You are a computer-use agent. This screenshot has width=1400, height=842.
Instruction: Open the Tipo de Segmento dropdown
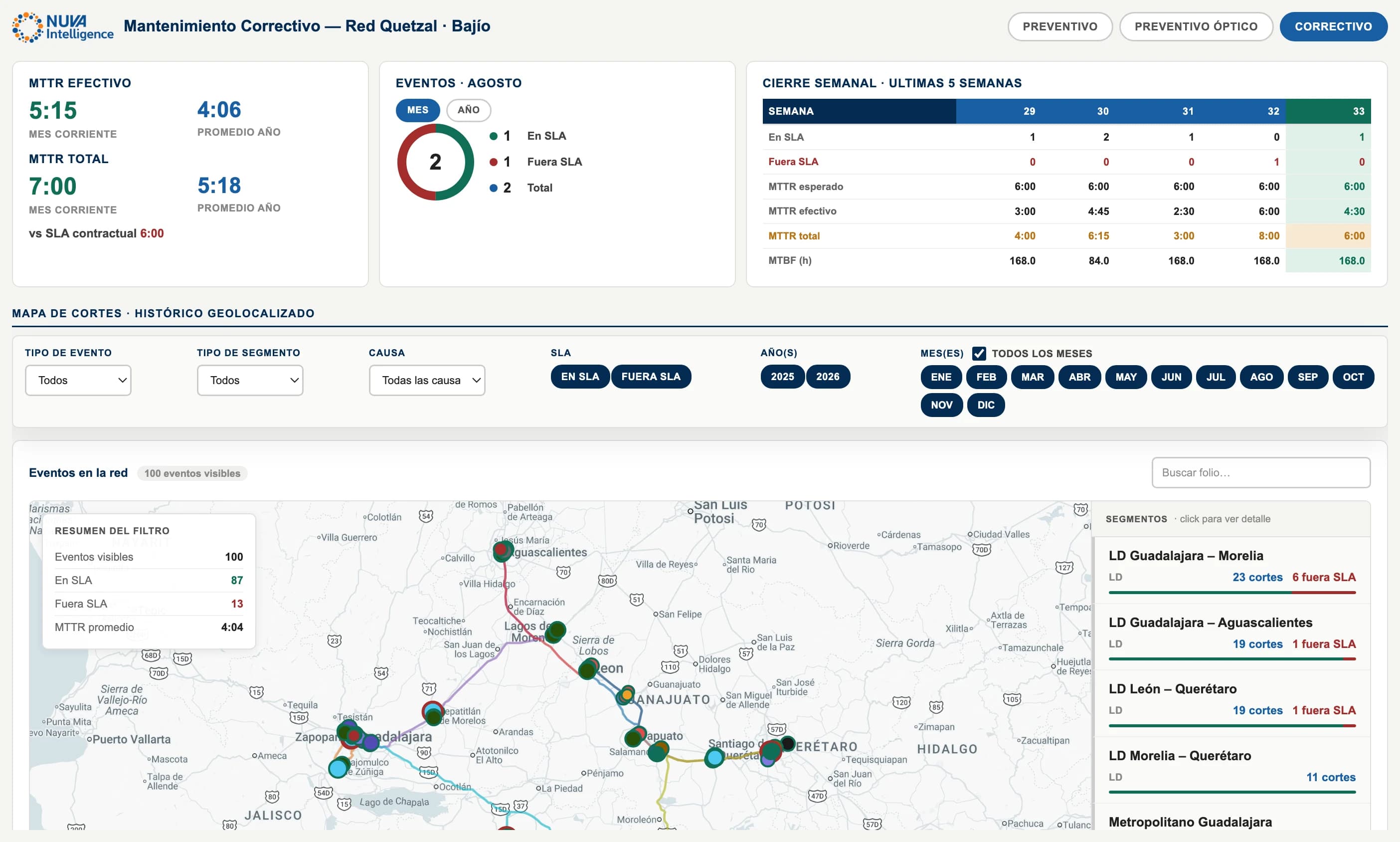[250, 380]
